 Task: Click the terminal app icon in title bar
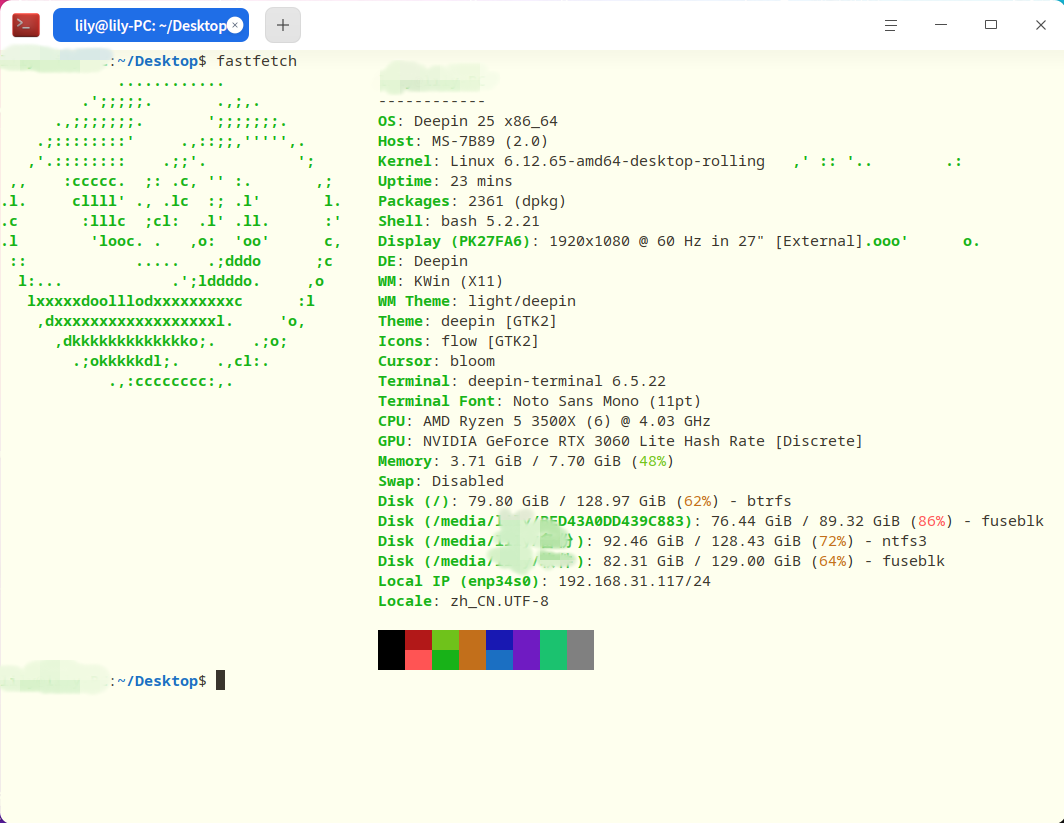coord(26,25)
